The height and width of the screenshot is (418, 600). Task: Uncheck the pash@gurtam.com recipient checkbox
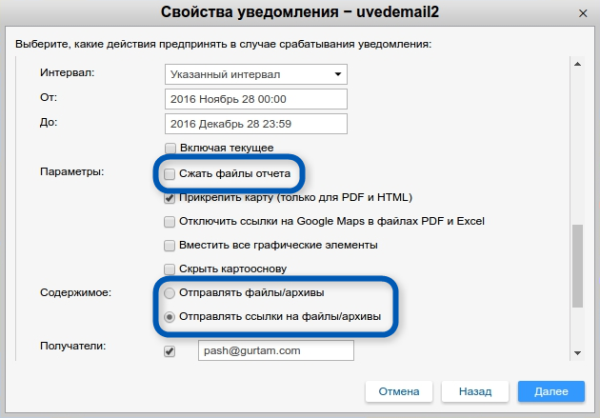(x=169, y=351)
